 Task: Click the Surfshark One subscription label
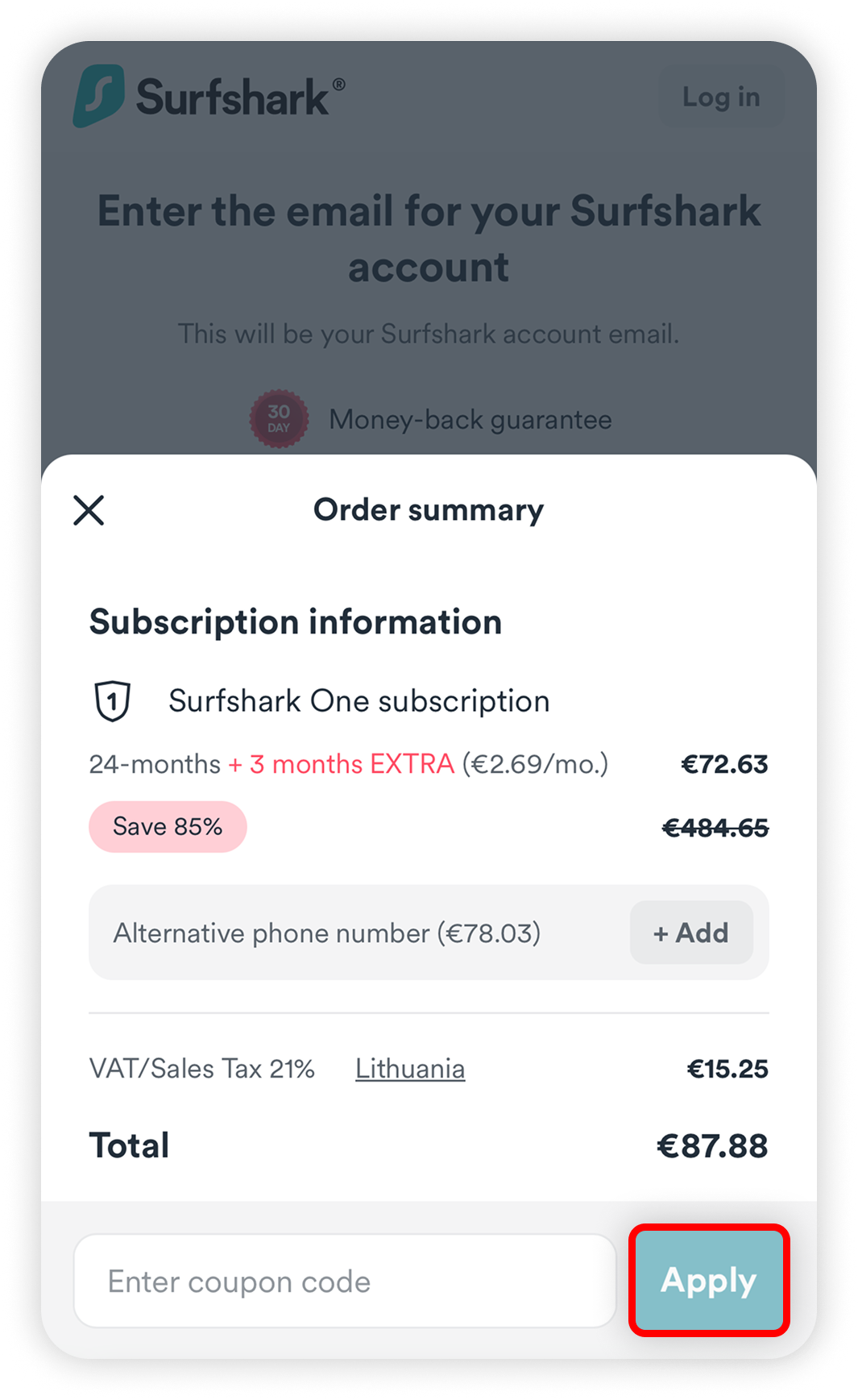[x=358, y=700]
